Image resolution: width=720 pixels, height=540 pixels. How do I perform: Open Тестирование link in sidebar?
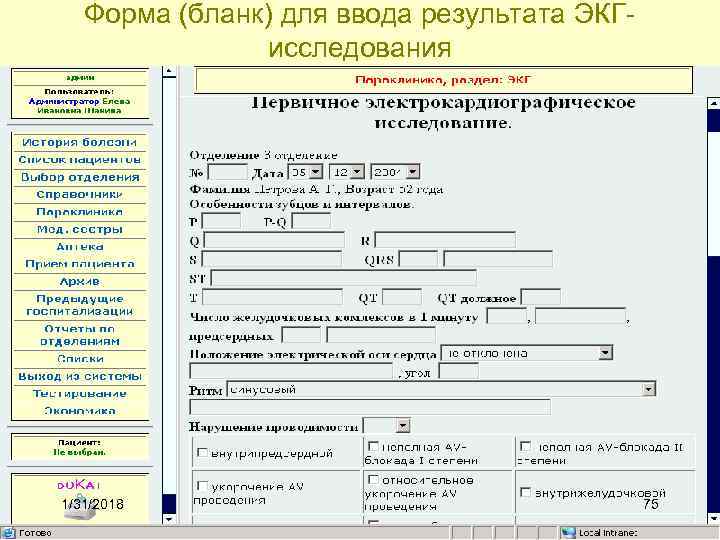point(79,394)
